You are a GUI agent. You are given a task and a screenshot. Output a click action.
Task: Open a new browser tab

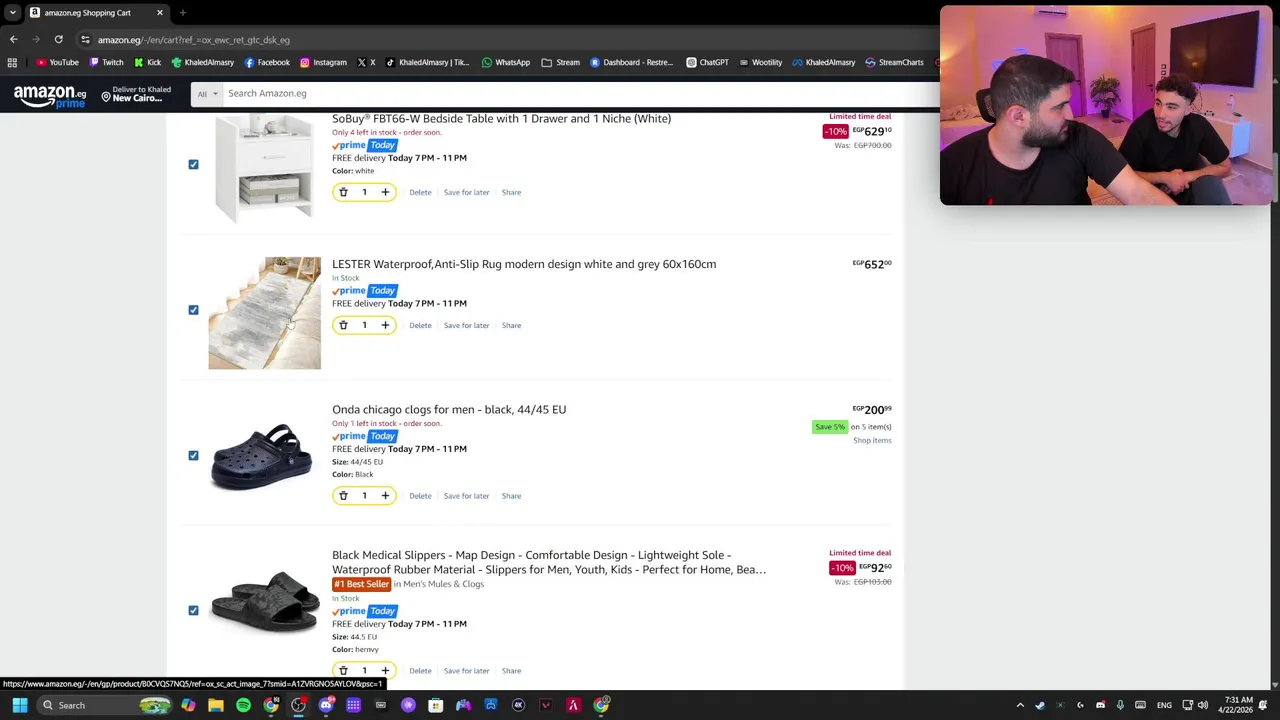[x=182, y=12]
